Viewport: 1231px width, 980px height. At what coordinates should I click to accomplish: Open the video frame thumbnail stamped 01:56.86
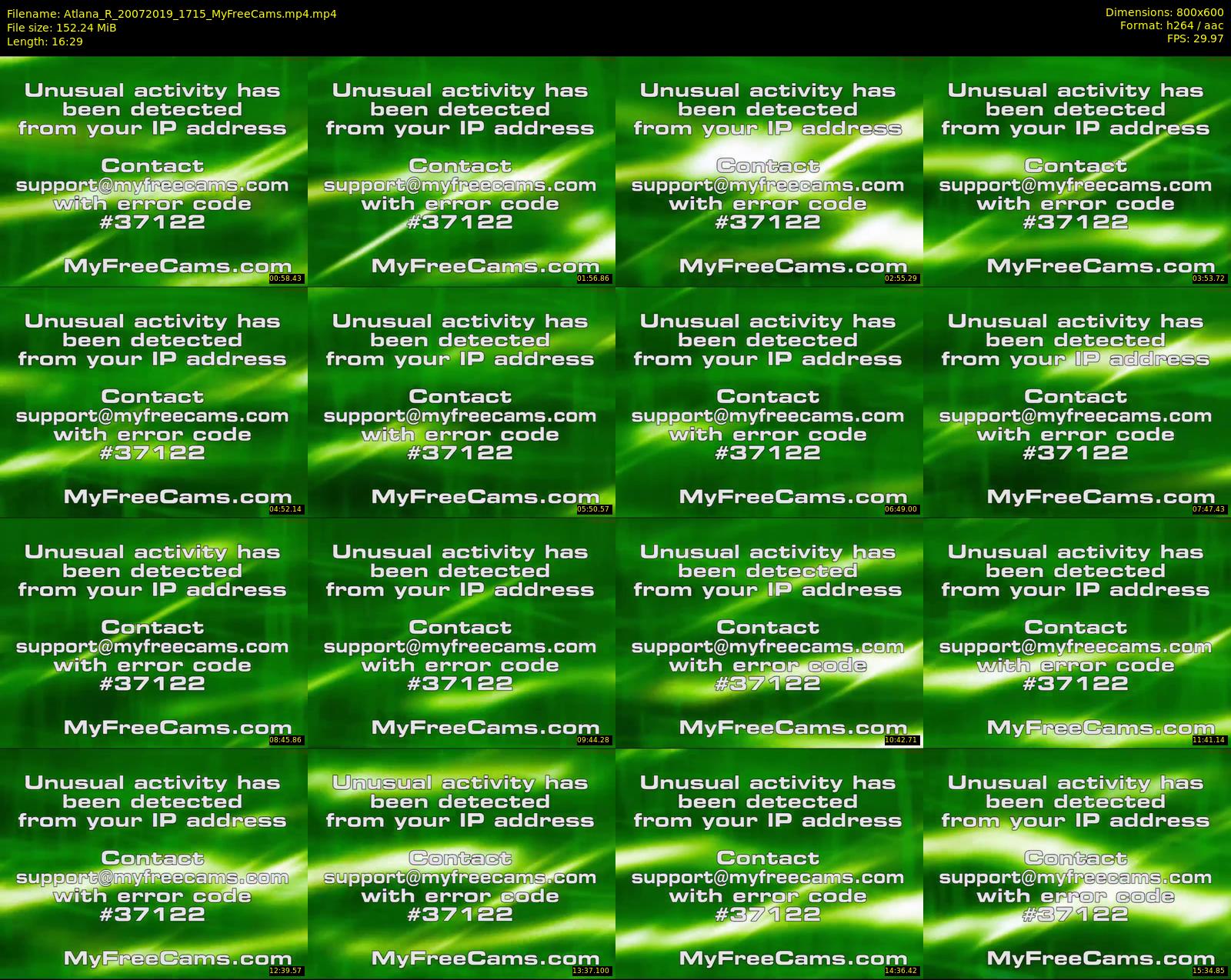coord(462,171)
